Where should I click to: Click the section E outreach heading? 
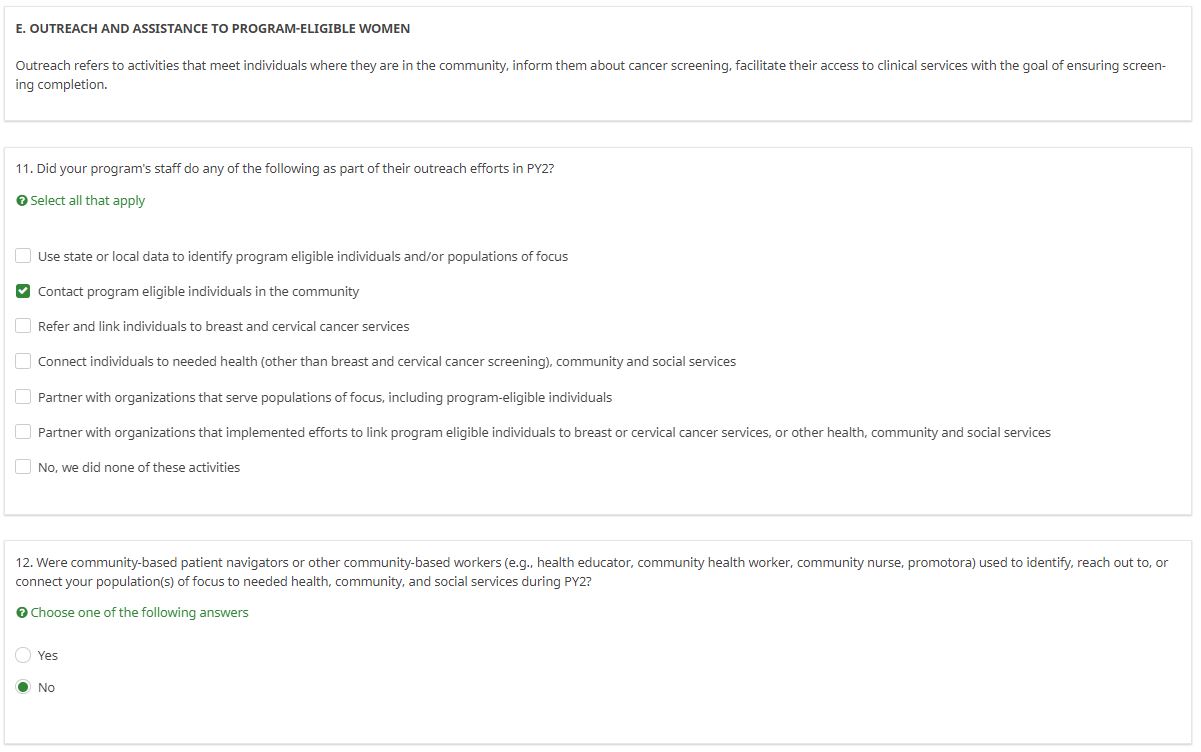tap(213, 29)
